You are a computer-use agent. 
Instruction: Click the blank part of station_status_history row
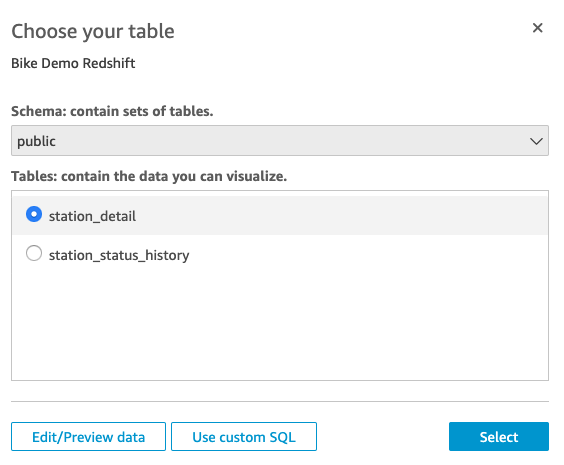point(367,254)
